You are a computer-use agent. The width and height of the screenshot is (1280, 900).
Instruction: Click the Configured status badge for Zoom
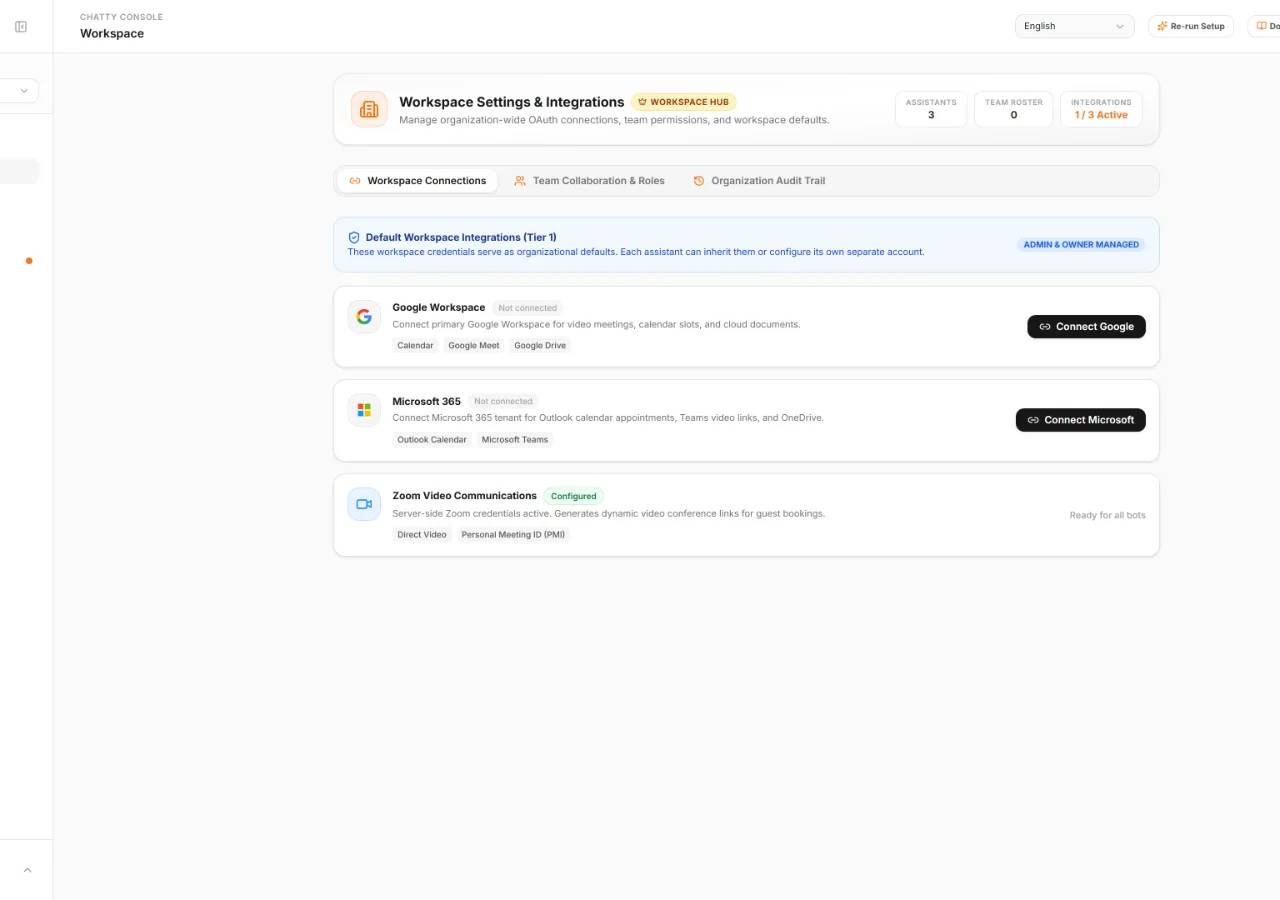[574, 496]
